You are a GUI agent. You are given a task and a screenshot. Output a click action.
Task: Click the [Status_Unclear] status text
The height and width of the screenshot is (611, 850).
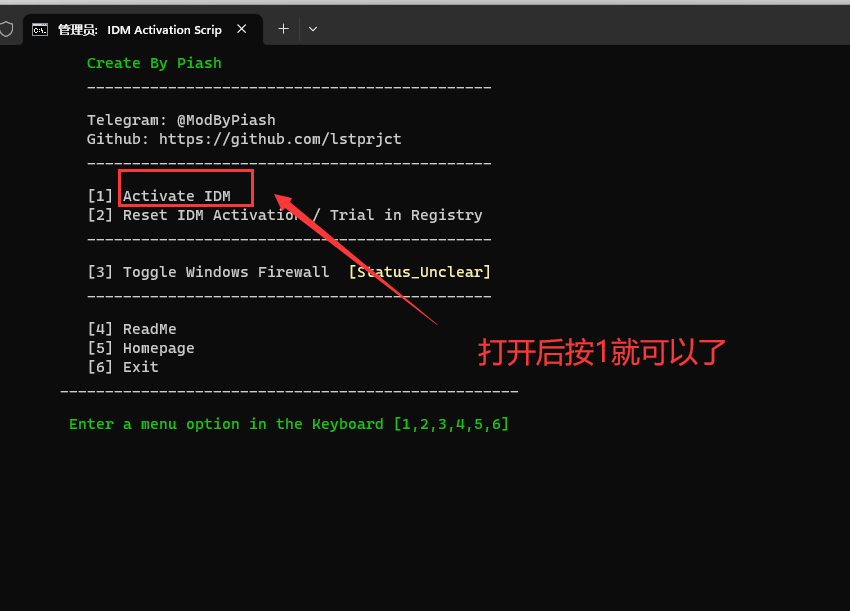pos(420,272)
